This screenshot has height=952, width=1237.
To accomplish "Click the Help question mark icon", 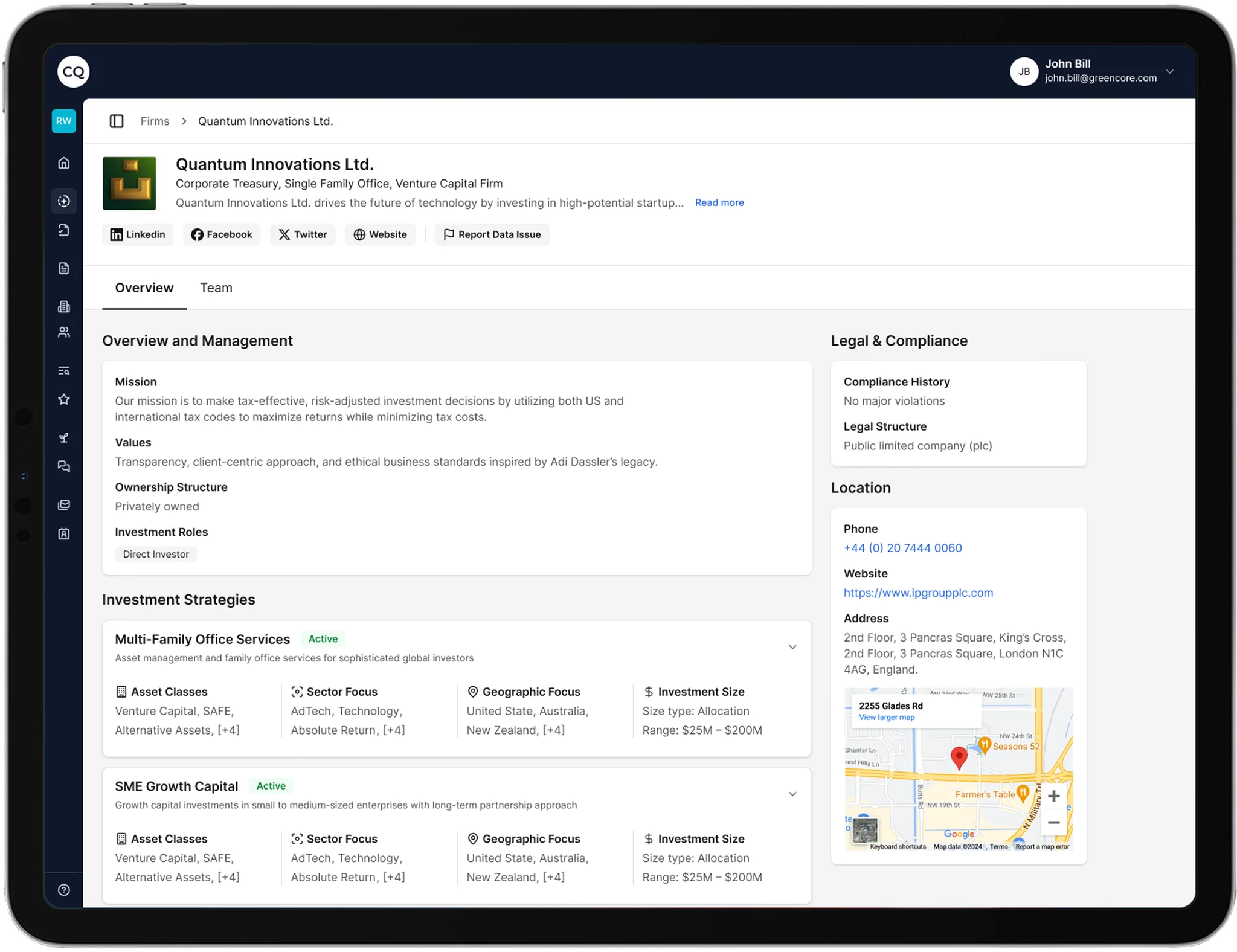I will [64, 889].
